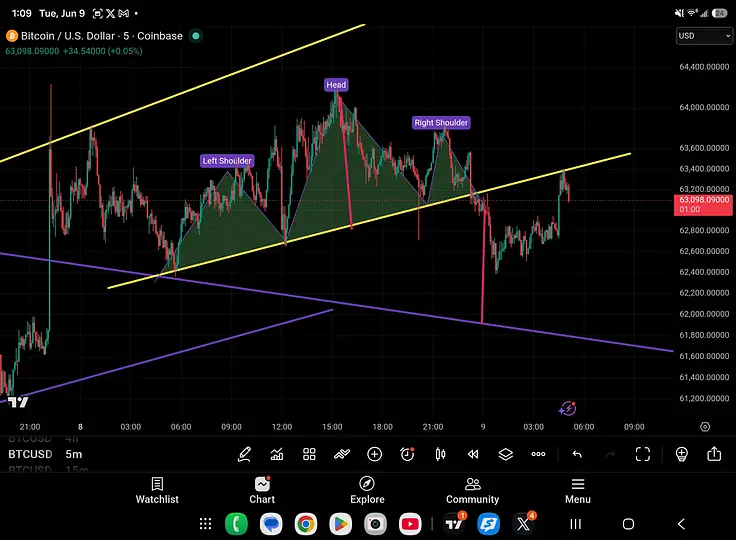Screen dimensions: 736x540
Task: Open object tree layers icon
Action: [506, 454]
